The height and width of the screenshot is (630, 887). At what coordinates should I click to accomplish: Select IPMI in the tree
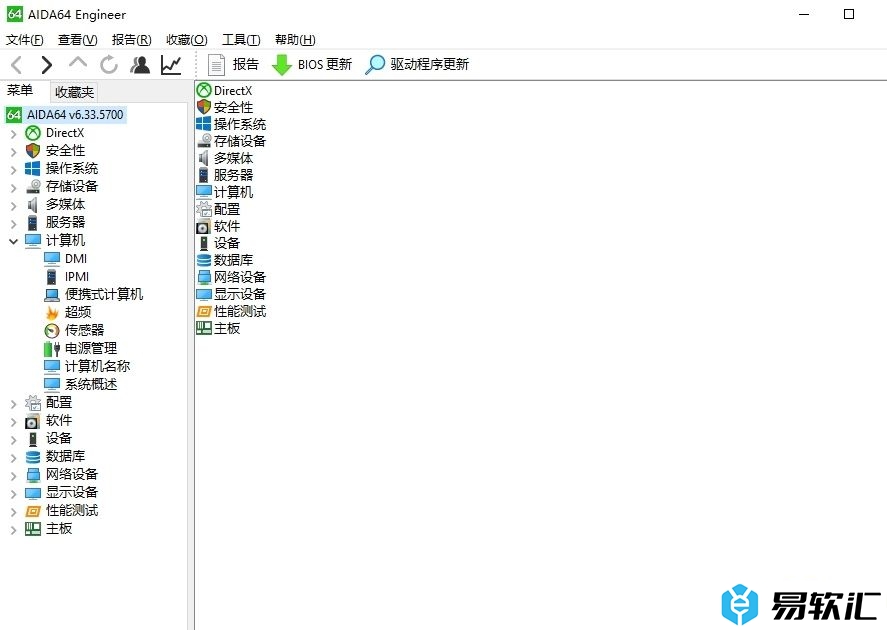[77, 277]
